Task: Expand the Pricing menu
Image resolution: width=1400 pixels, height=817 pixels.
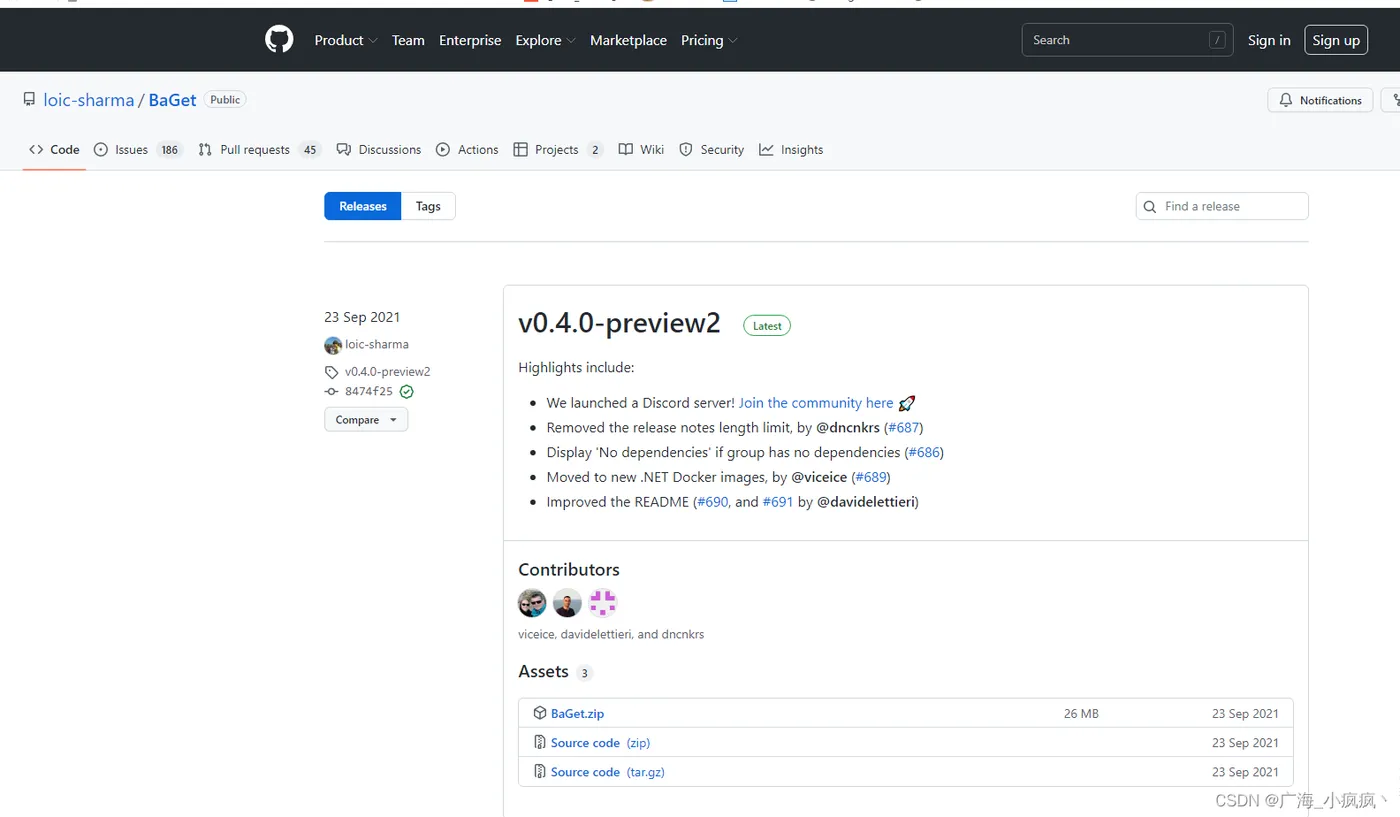Action: 709,40
